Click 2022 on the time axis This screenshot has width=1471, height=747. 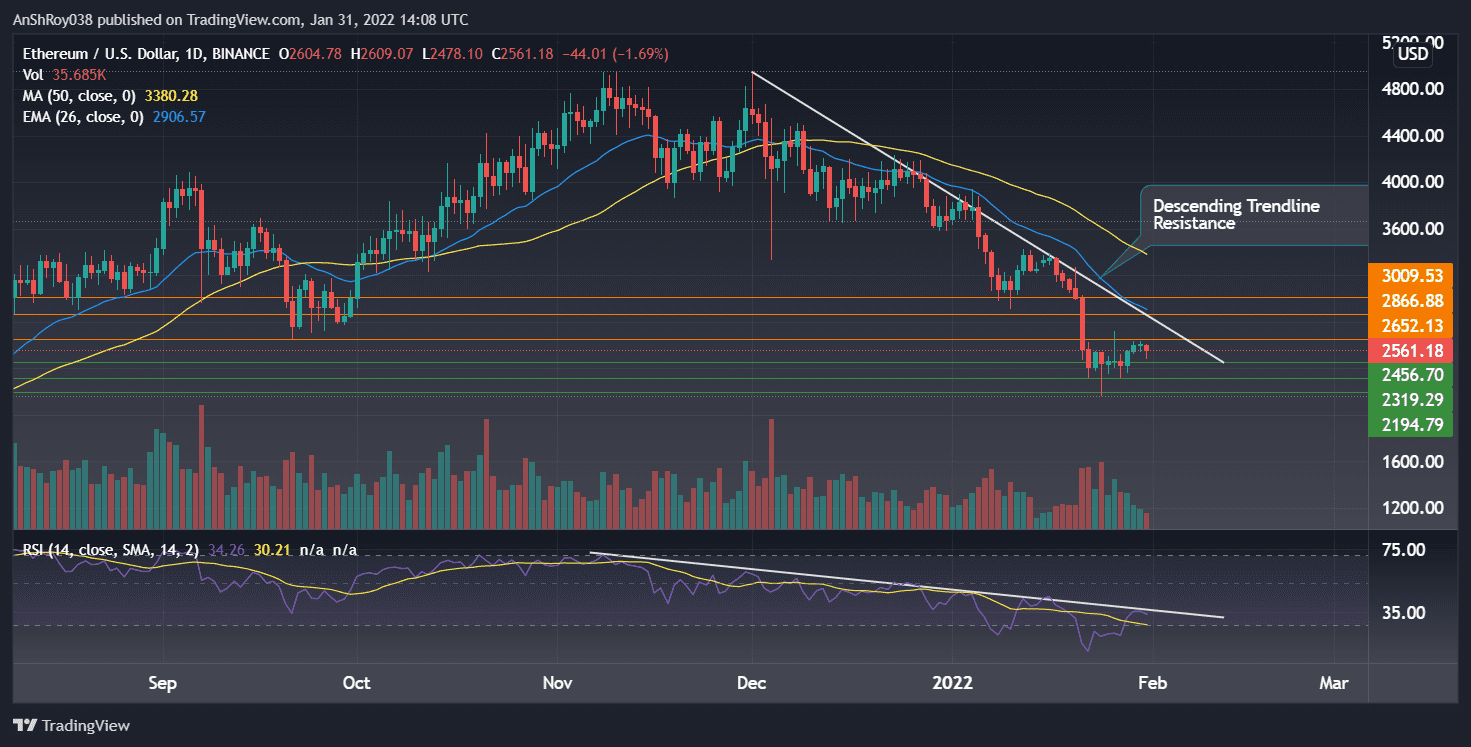tap(953, 683)
